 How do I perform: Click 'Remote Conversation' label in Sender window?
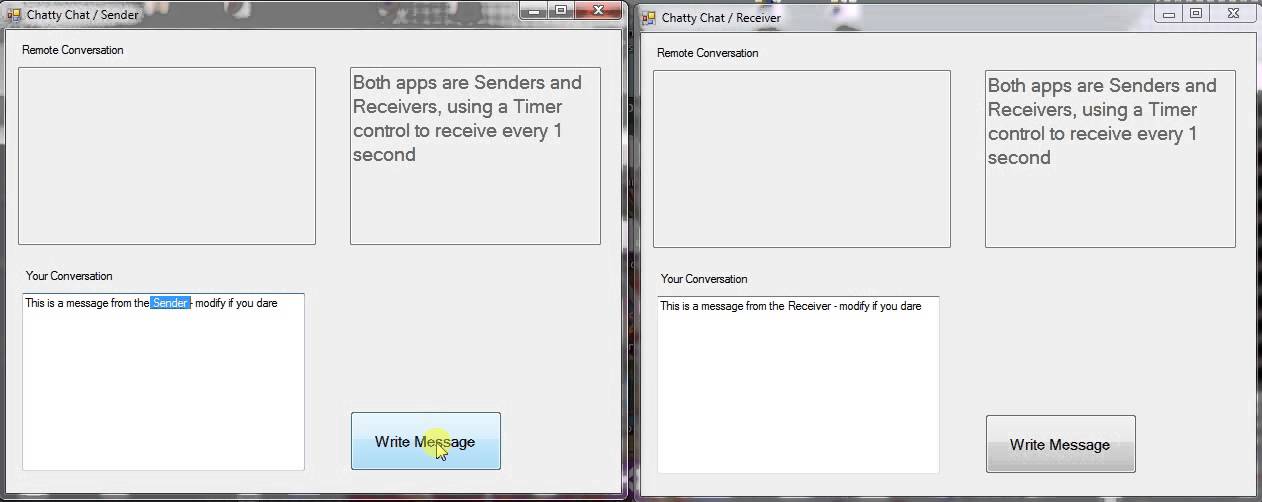tap(73, 50)
